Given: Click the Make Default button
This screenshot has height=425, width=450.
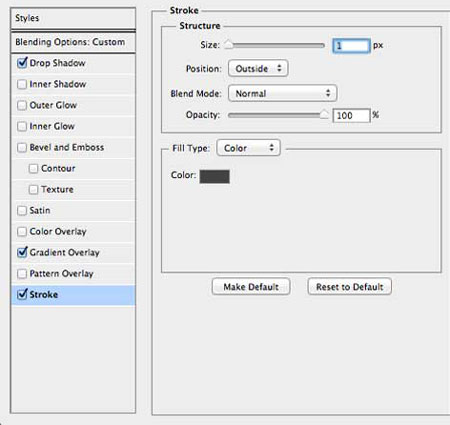Looking at the screenshot, I should point(251,287).
